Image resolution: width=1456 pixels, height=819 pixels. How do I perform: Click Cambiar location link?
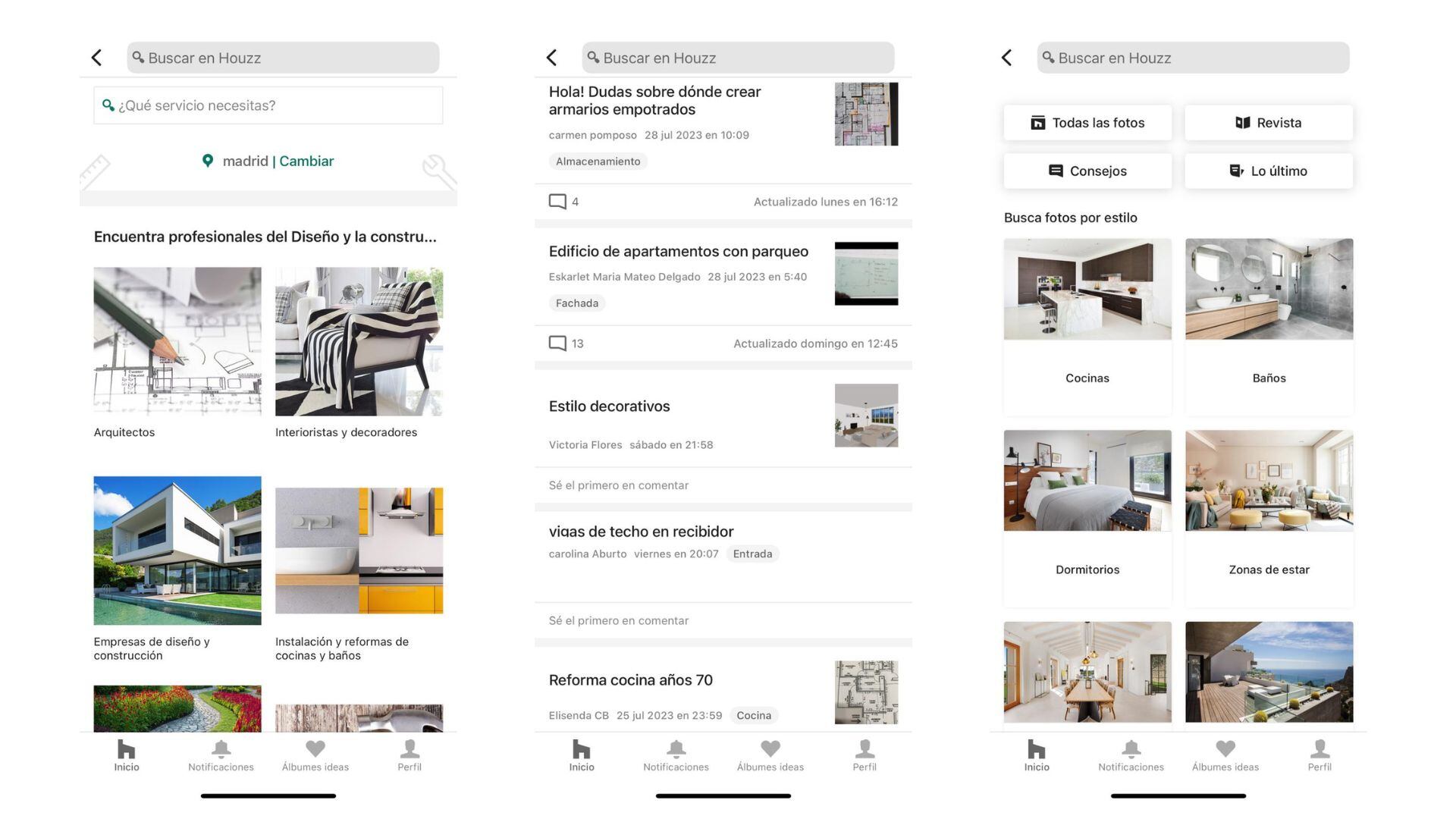click(x=306, y=160)
